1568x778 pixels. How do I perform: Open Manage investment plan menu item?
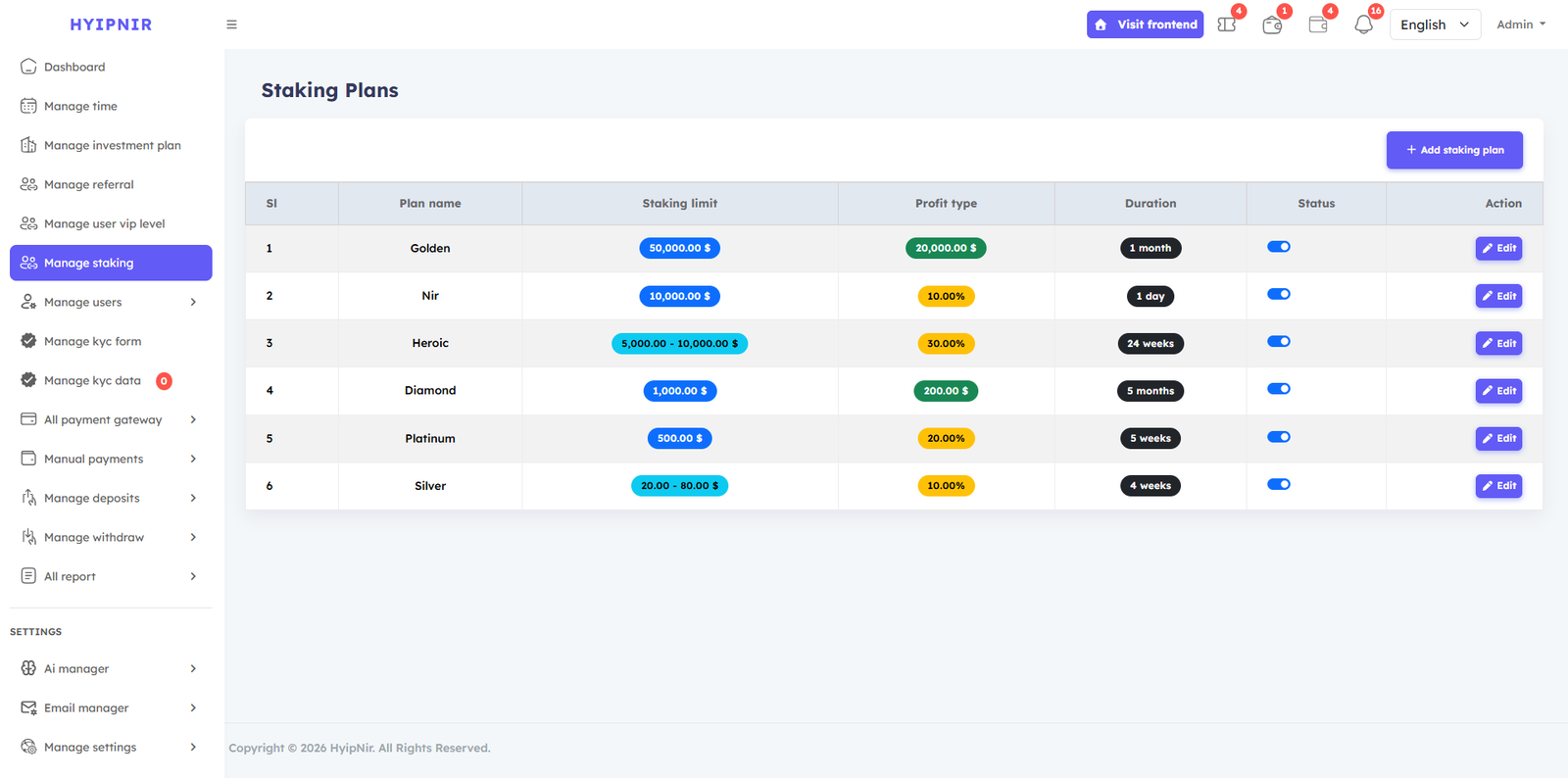[x=111, y=145]
